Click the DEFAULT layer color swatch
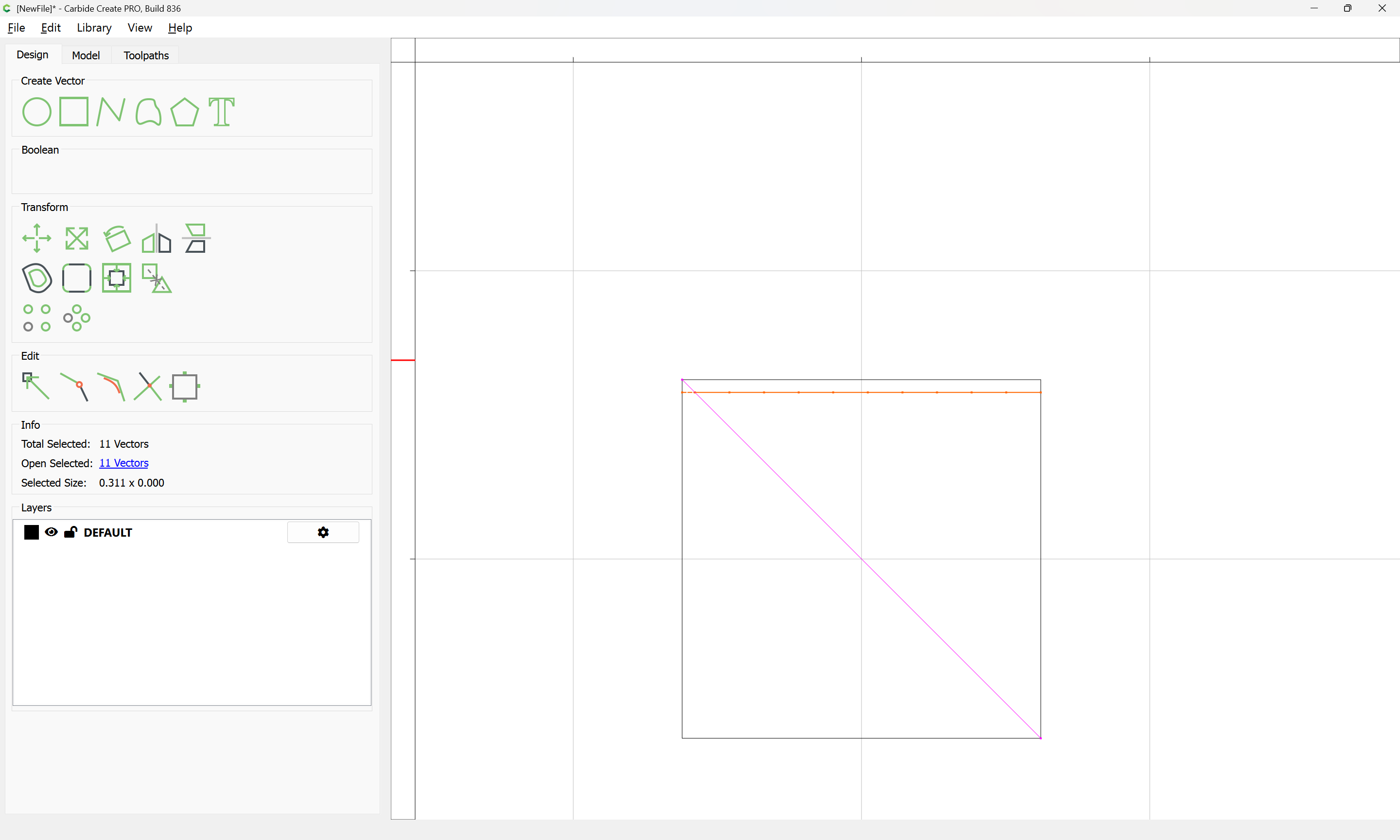Screen dimensions: 1400x840 32,532
